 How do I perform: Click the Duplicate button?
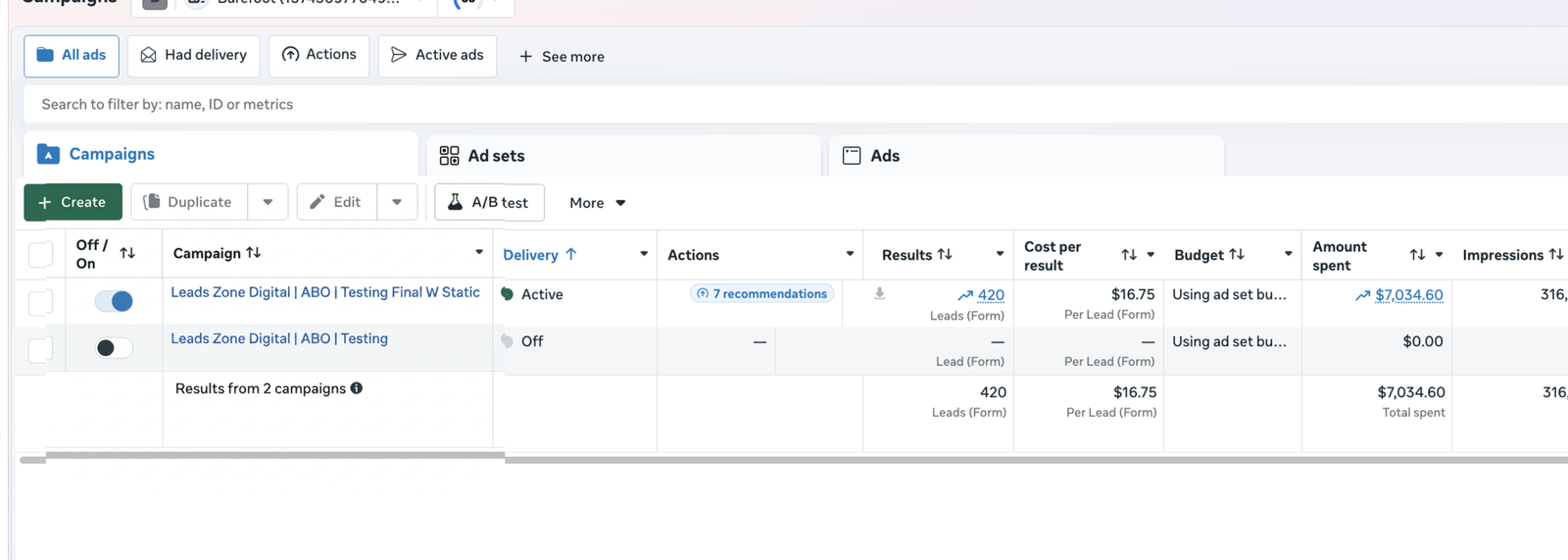tap(188, 202)
